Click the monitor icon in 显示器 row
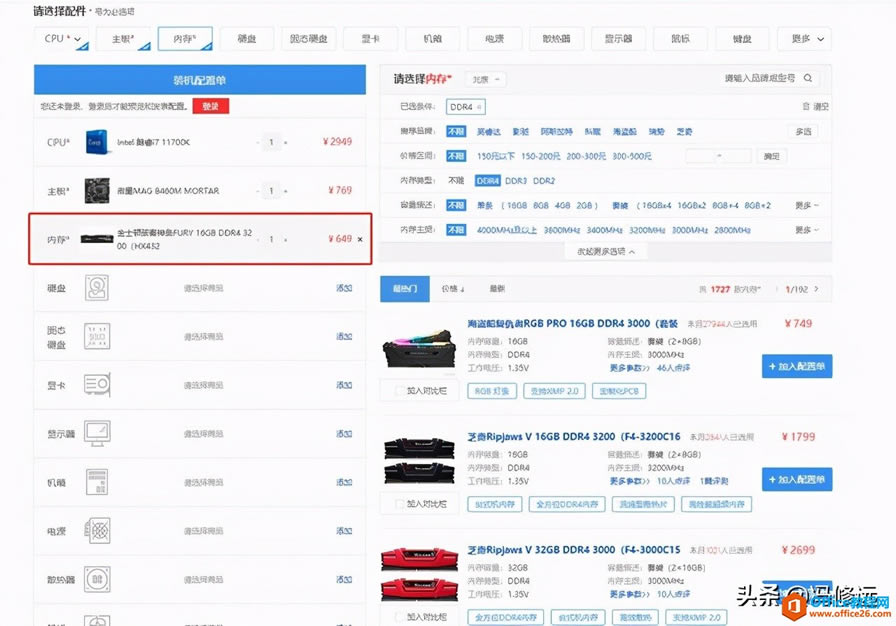Image resolution: width=896 pixels, height=626 pixels. pyautogui.click(x=97, y=434)
